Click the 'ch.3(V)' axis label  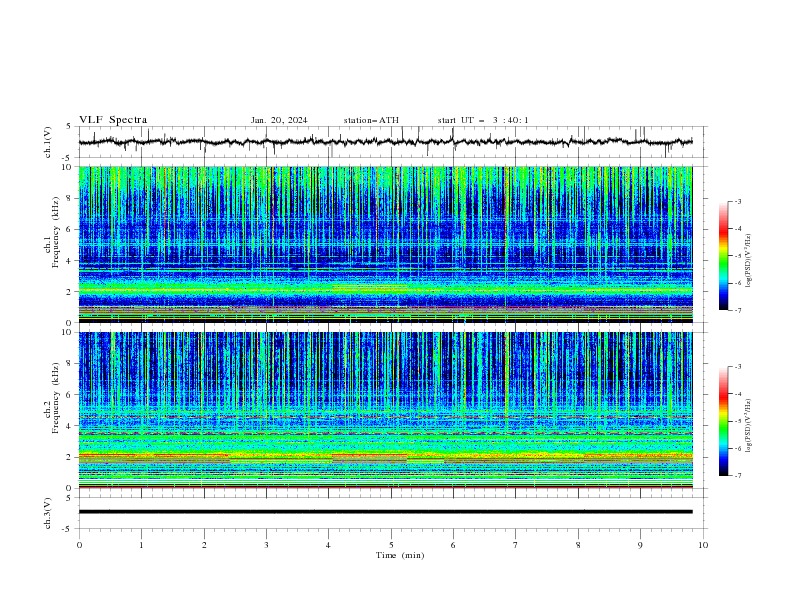pyautogui.click(x=48, y=513)
